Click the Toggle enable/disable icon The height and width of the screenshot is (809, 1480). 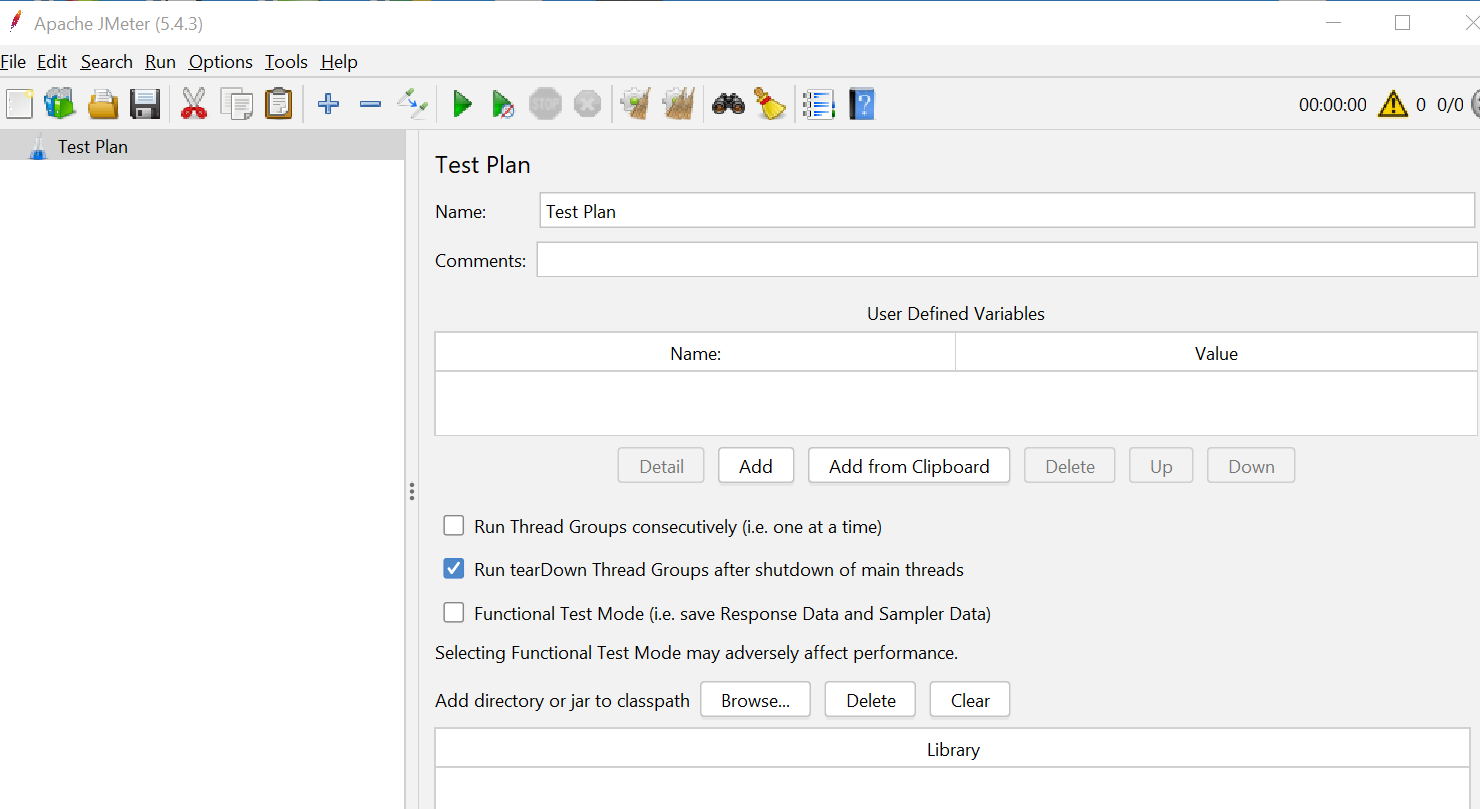pyautogui.click(x=412, y=104)
